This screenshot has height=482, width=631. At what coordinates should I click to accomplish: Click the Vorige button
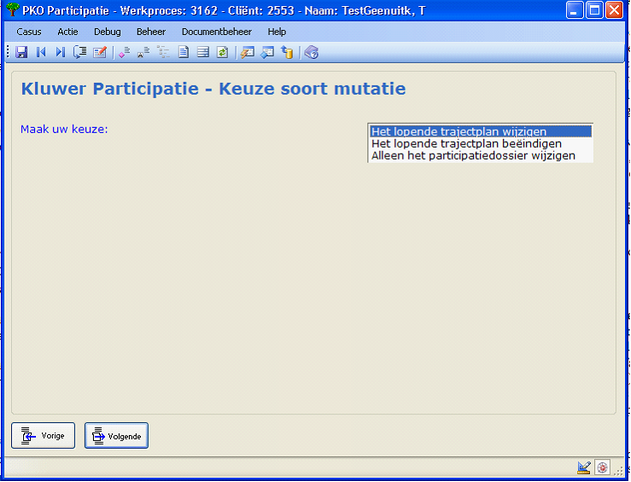[x=43, y=435]
